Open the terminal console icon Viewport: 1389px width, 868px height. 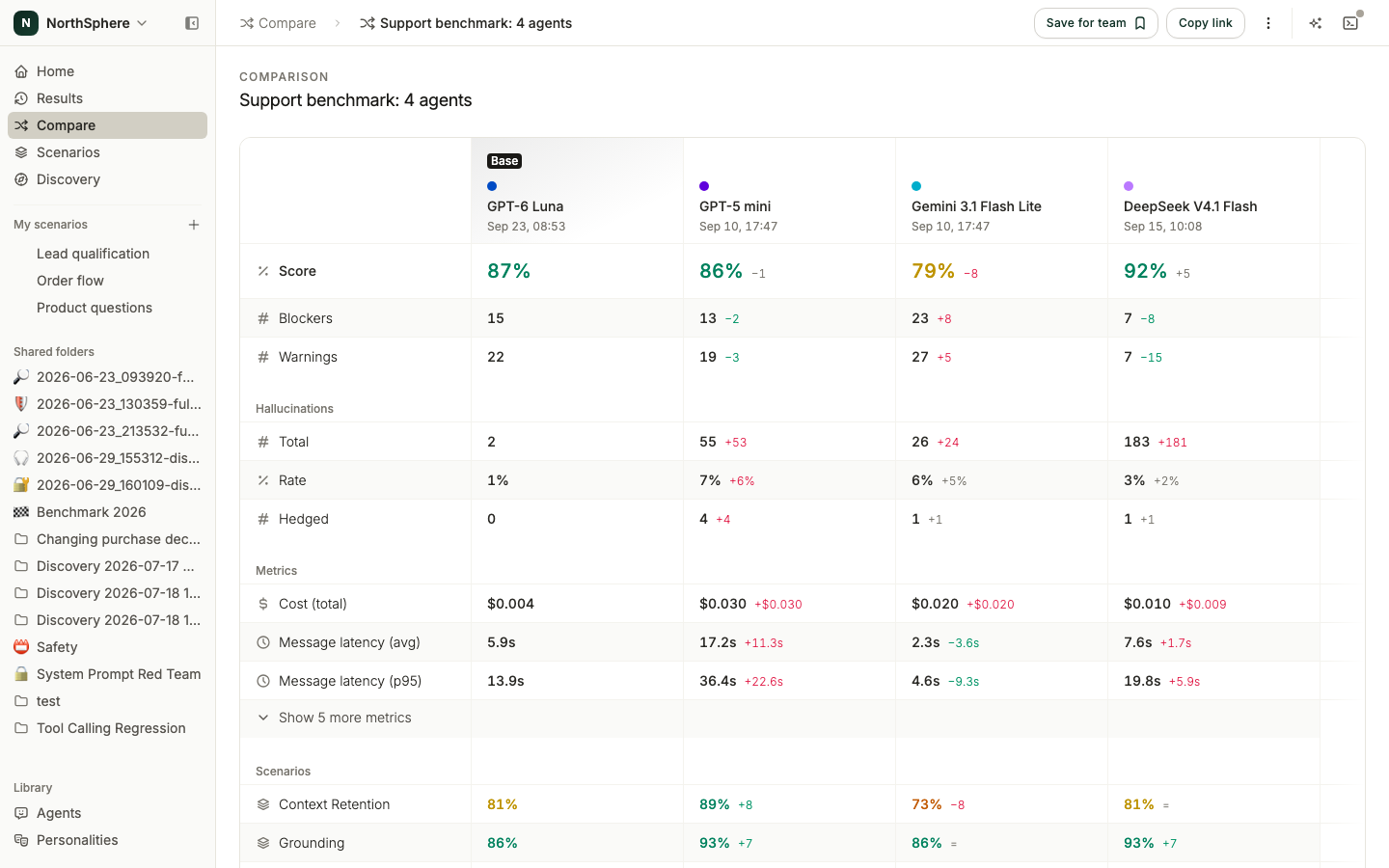tap(1350, 23)
